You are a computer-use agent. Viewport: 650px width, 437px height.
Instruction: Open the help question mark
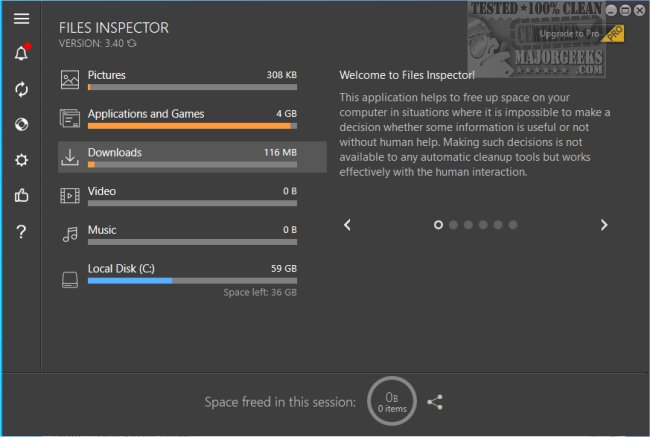pos(21,232)
